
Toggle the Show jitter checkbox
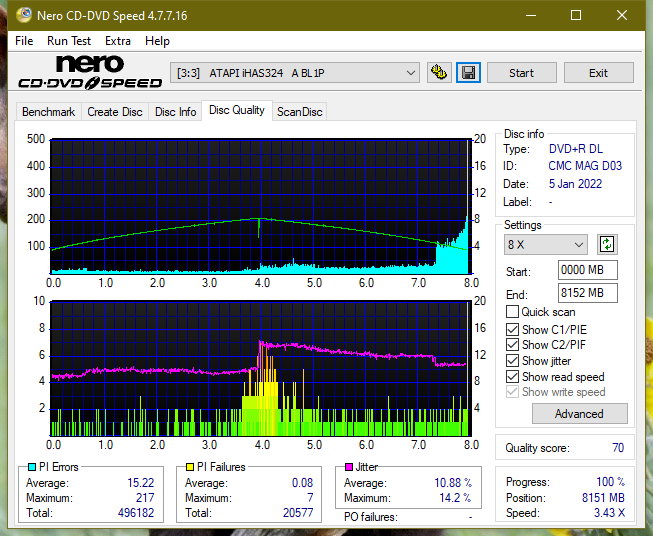[512, 361]
